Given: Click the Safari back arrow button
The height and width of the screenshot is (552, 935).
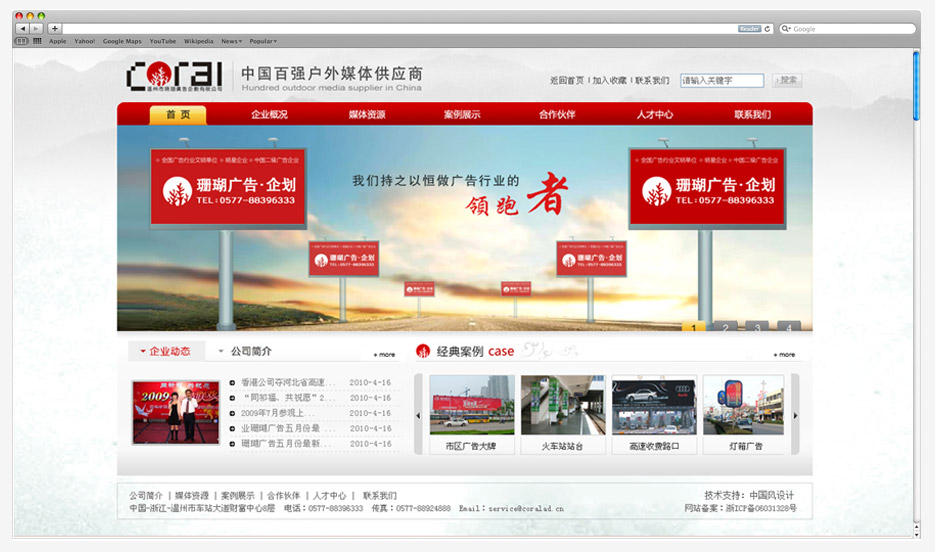Looking at the screenshot, I should pos(23,29).
